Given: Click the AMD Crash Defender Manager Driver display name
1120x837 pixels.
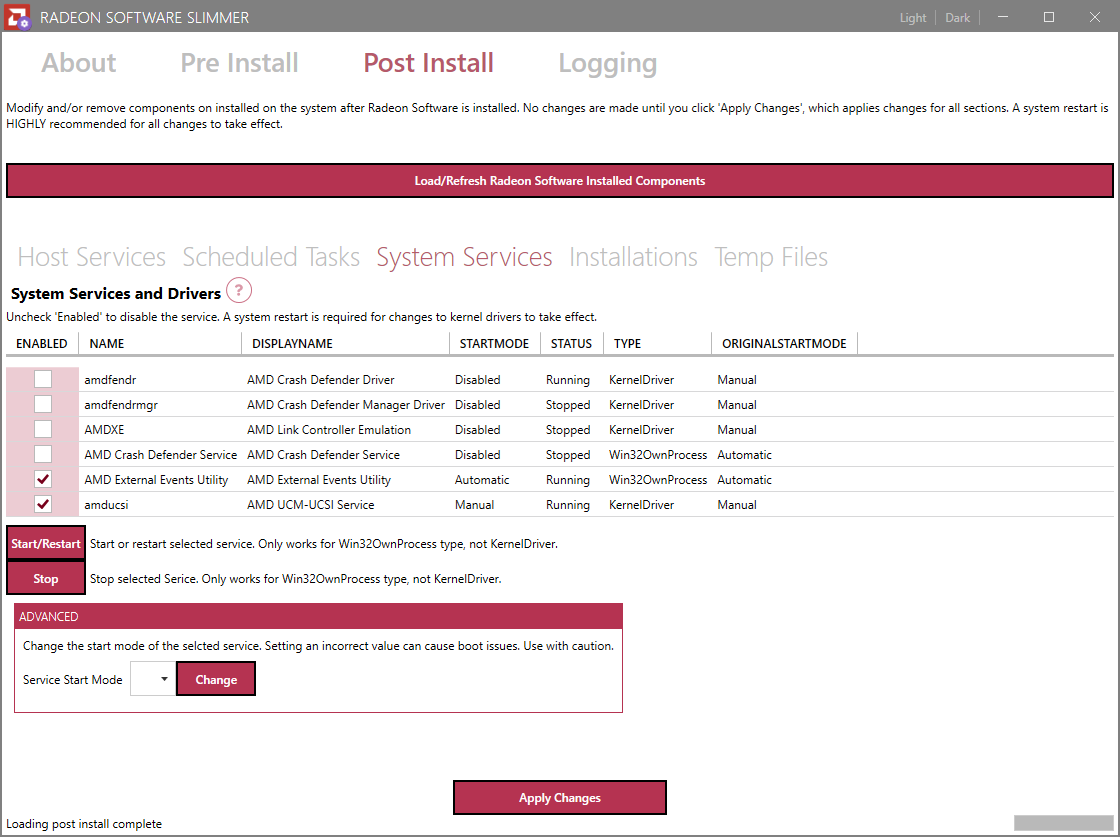Looking at the screenshot, I should click(346, 405).
